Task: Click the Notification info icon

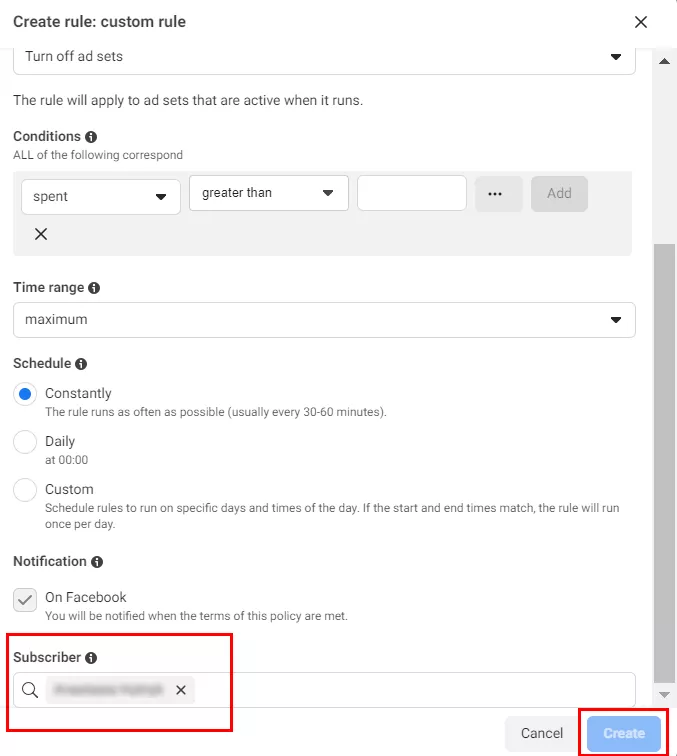Action: point(97,562)
